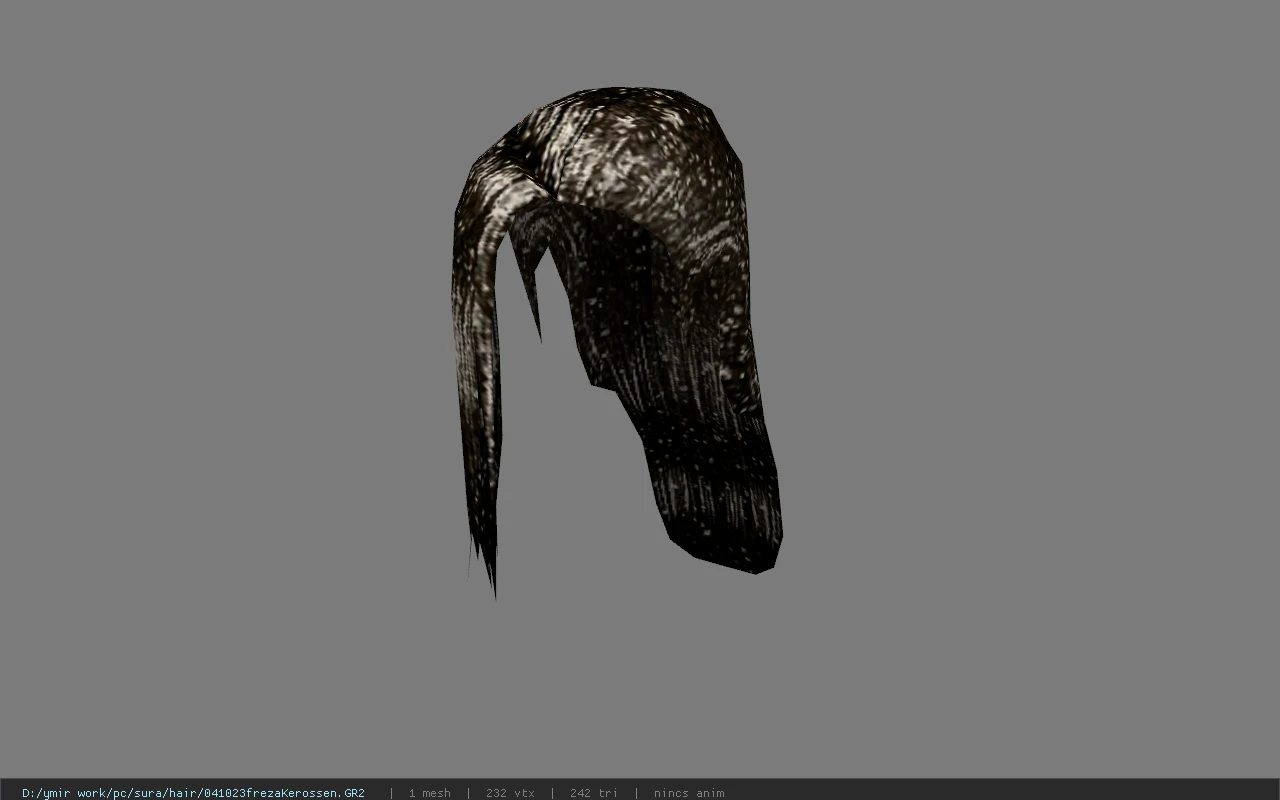Click the '232 vtx' vertex count
The height and width of the screenshot is (800, 1280).
click(510, 793)
